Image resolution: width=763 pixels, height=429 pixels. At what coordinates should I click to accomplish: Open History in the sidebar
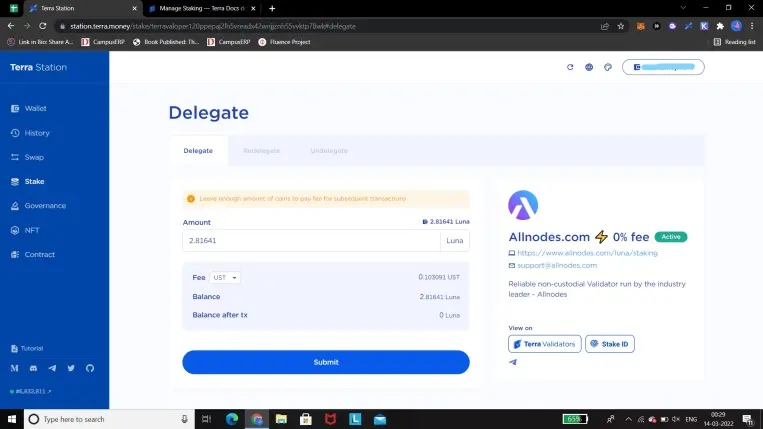pyautogui.click(x=30, y=133)
